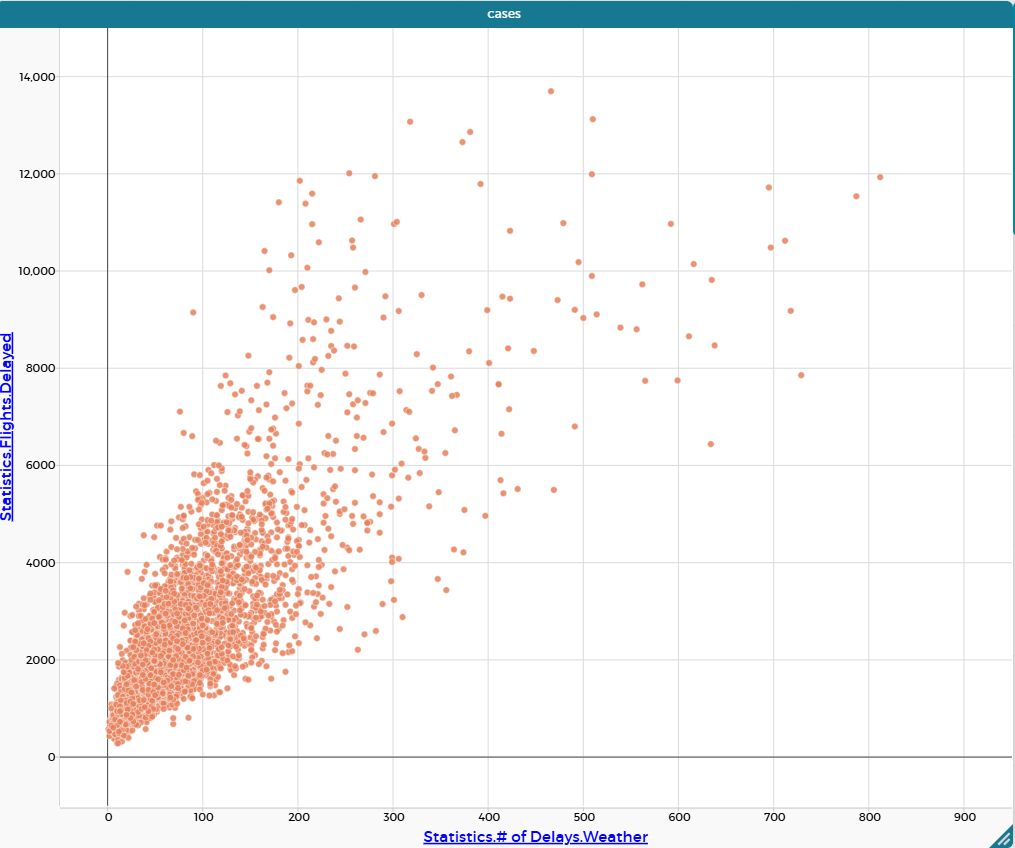Select the rightmost data point past 800
Image resolution: width=1015 pixels, height=848 pixels.
[880, 177]
